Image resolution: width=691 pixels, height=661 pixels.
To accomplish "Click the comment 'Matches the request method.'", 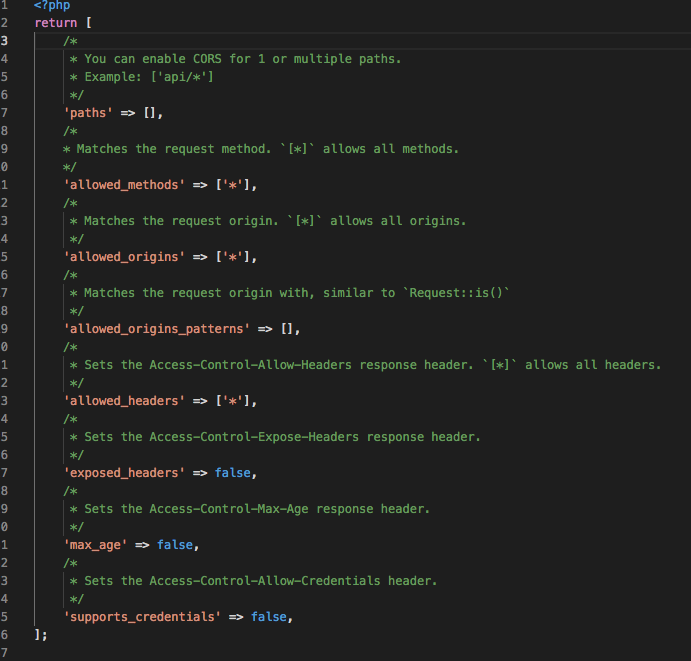I will [174, 149].
